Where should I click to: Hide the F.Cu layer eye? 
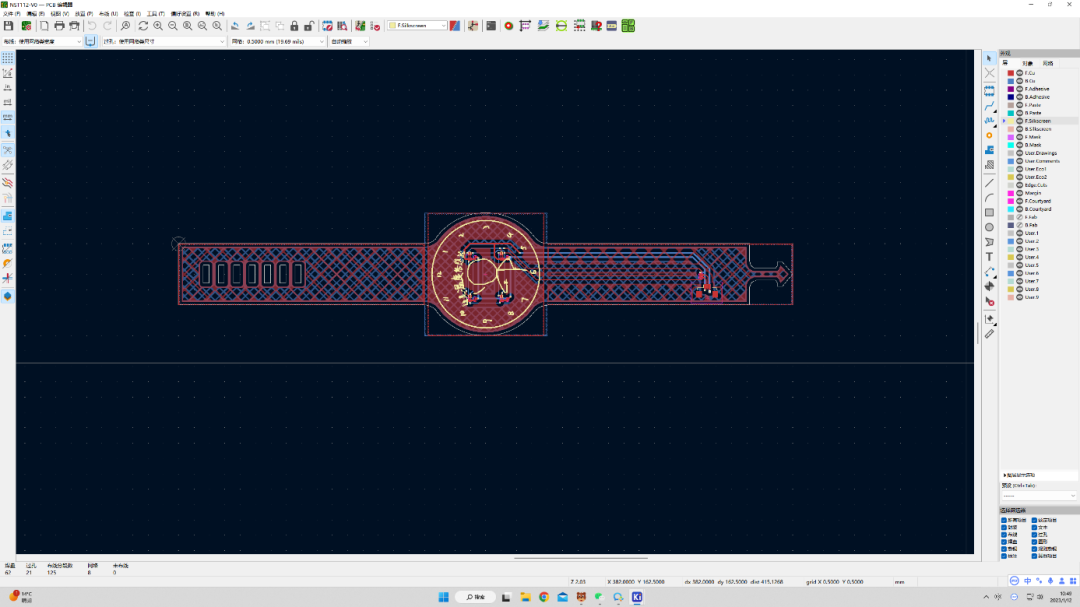coord(1020,73)
